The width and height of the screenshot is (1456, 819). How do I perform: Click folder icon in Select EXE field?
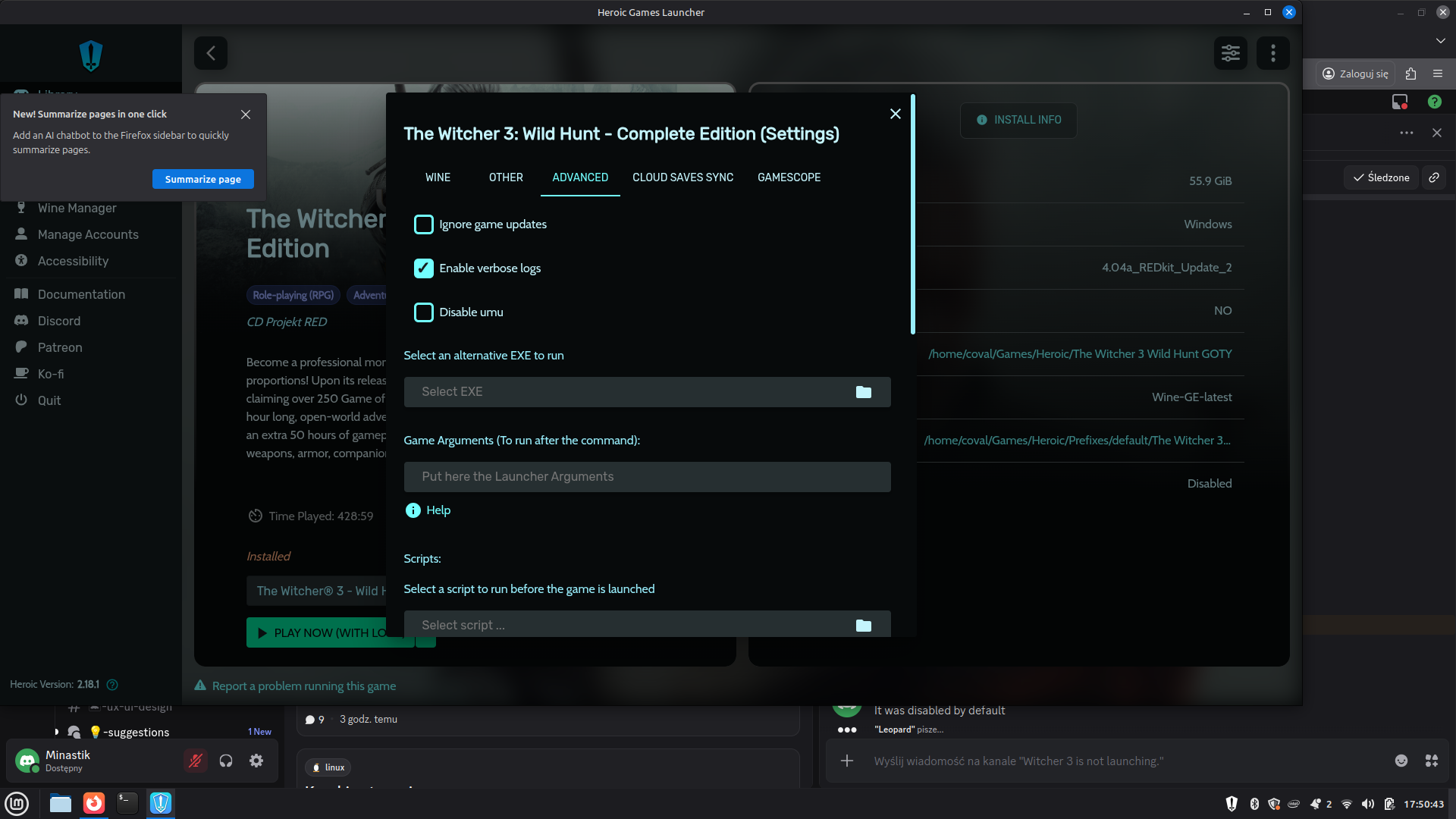click(863, 392)
